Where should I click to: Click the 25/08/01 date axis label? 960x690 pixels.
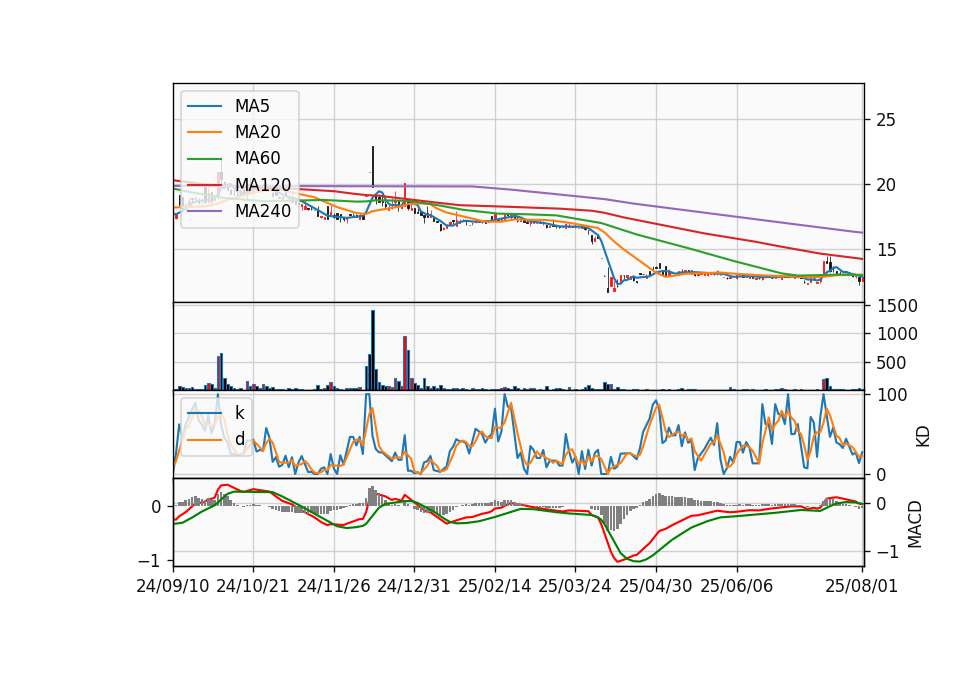pos(861,586)
